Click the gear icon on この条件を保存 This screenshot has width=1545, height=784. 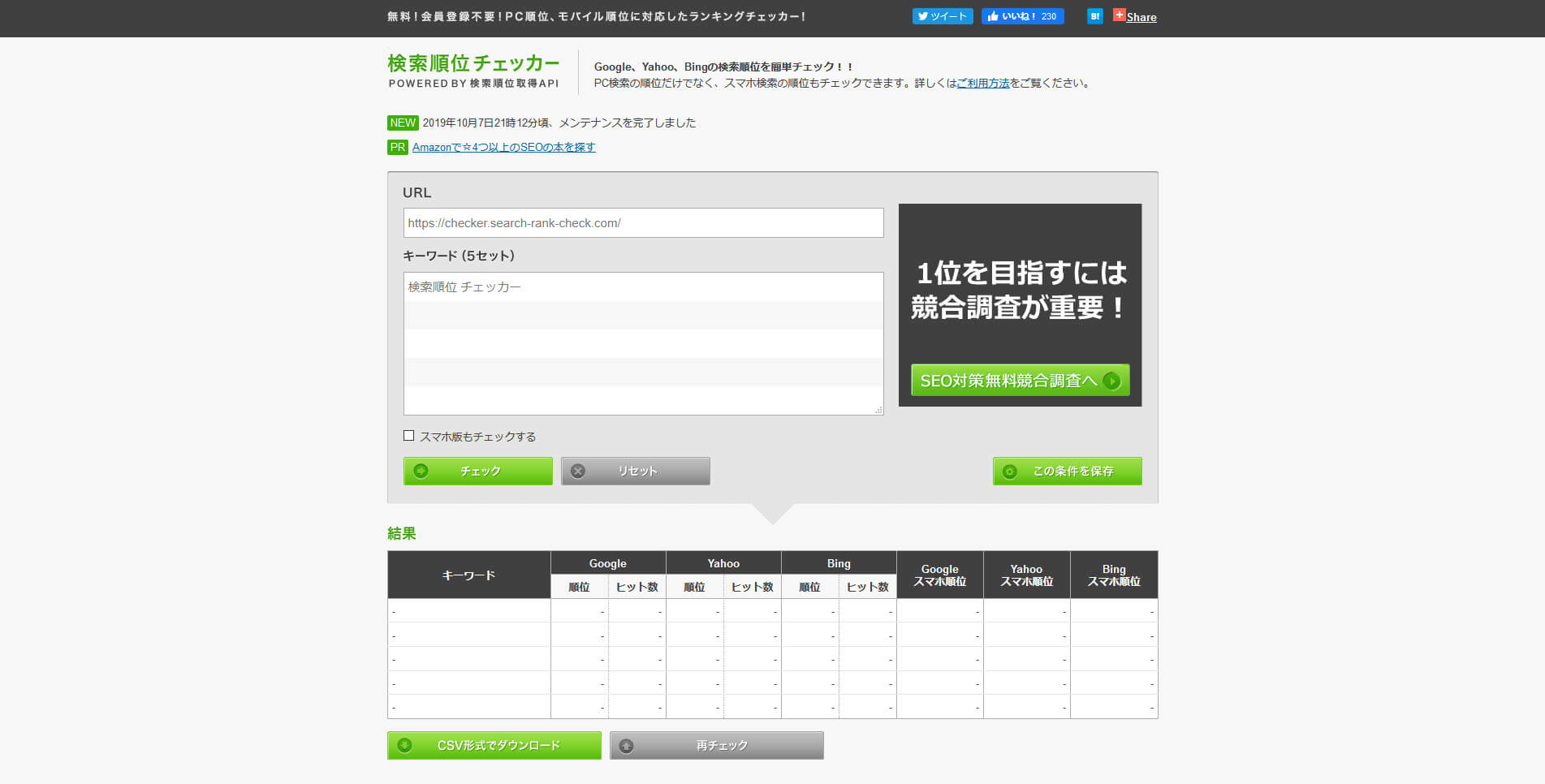tap(1010, 471)
